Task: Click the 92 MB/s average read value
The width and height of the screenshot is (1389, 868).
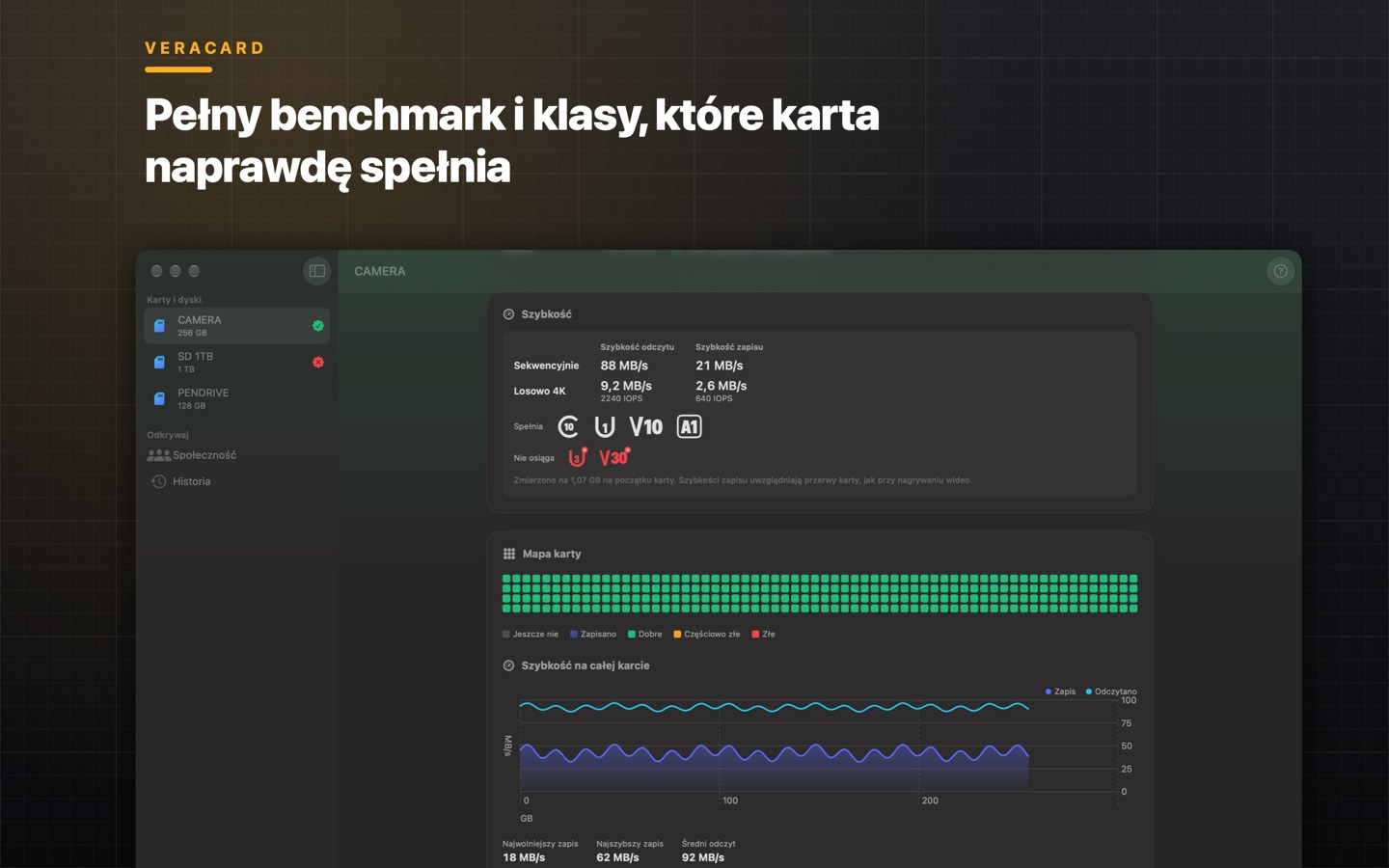Action: (x=703, y=857)
